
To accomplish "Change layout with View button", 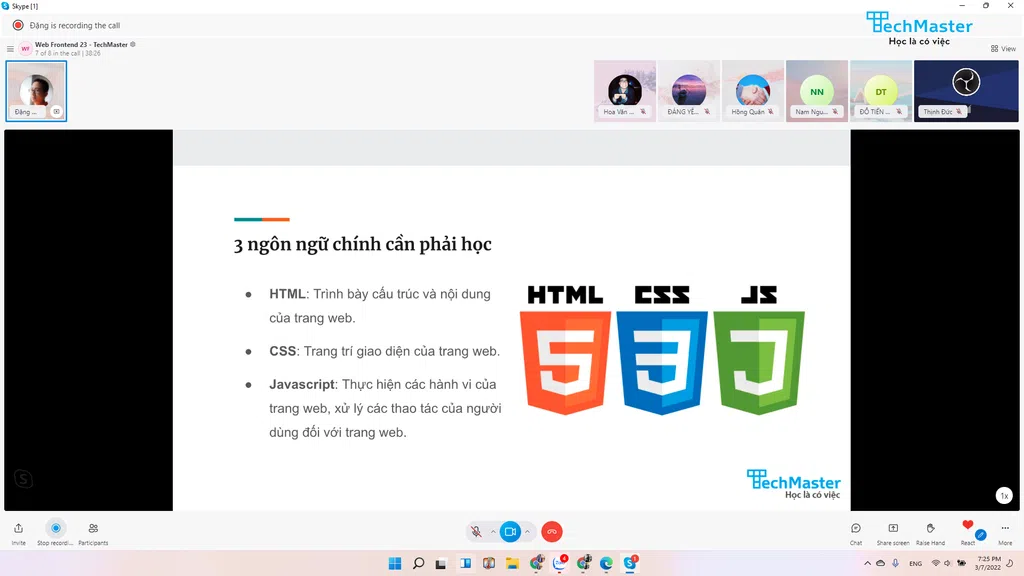I will click(1002, 48).
